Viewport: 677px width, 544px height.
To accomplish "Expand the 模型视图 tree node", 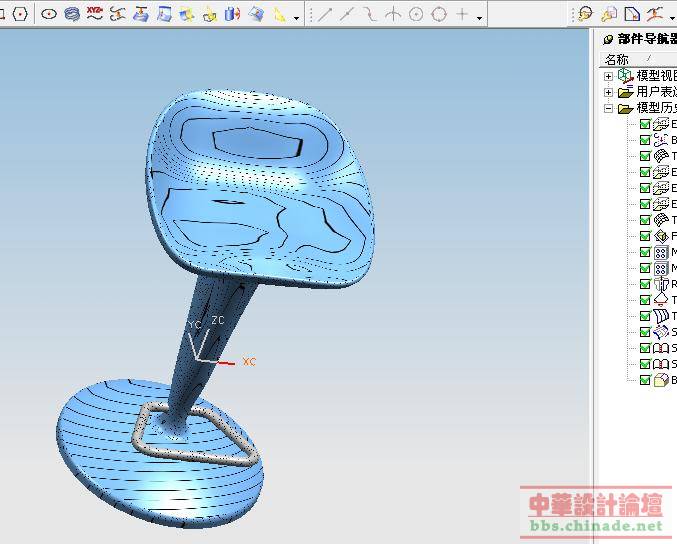I will [608, 76].
